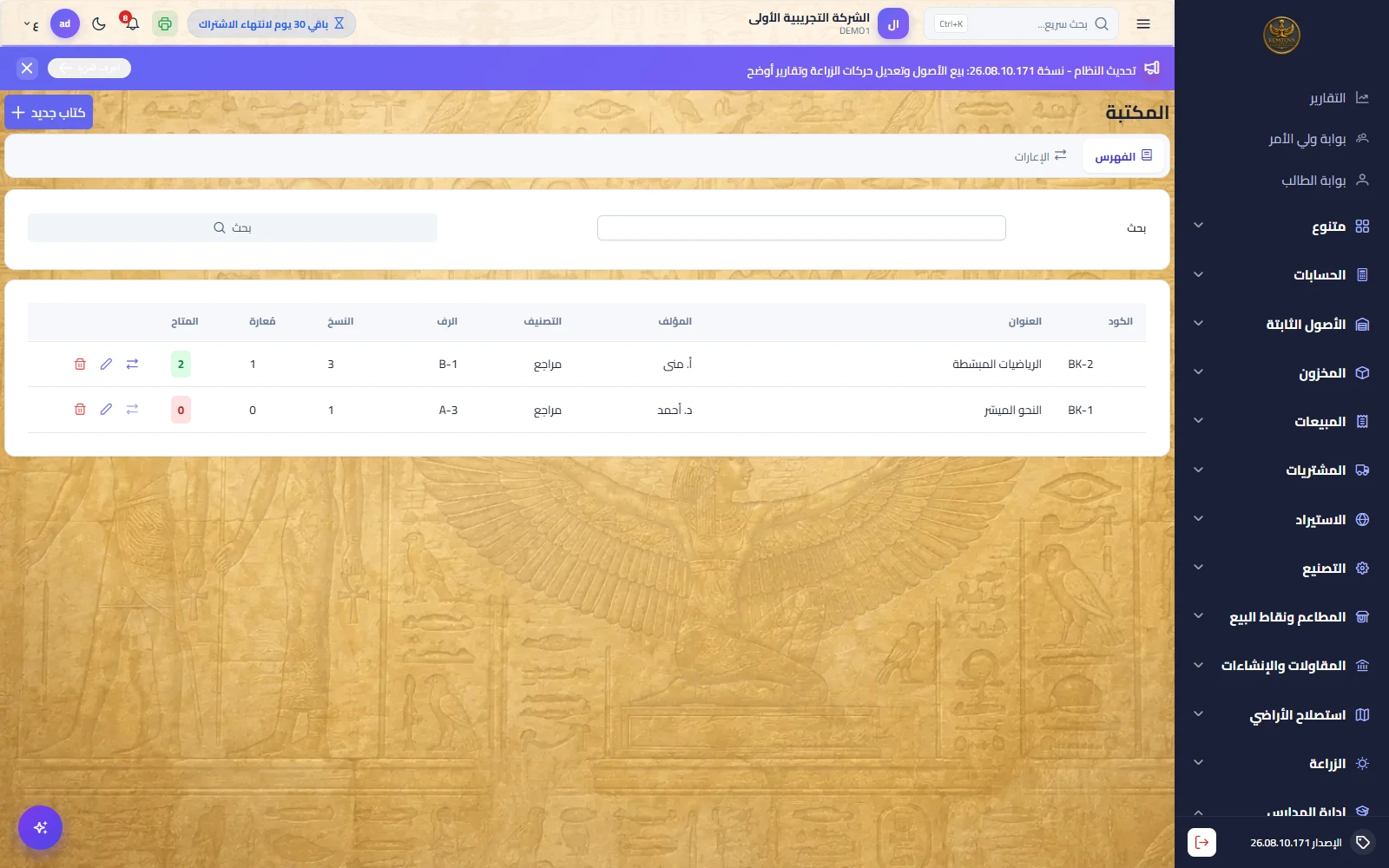Edit book BK-1 with the pencil icon

click(106, 410)
